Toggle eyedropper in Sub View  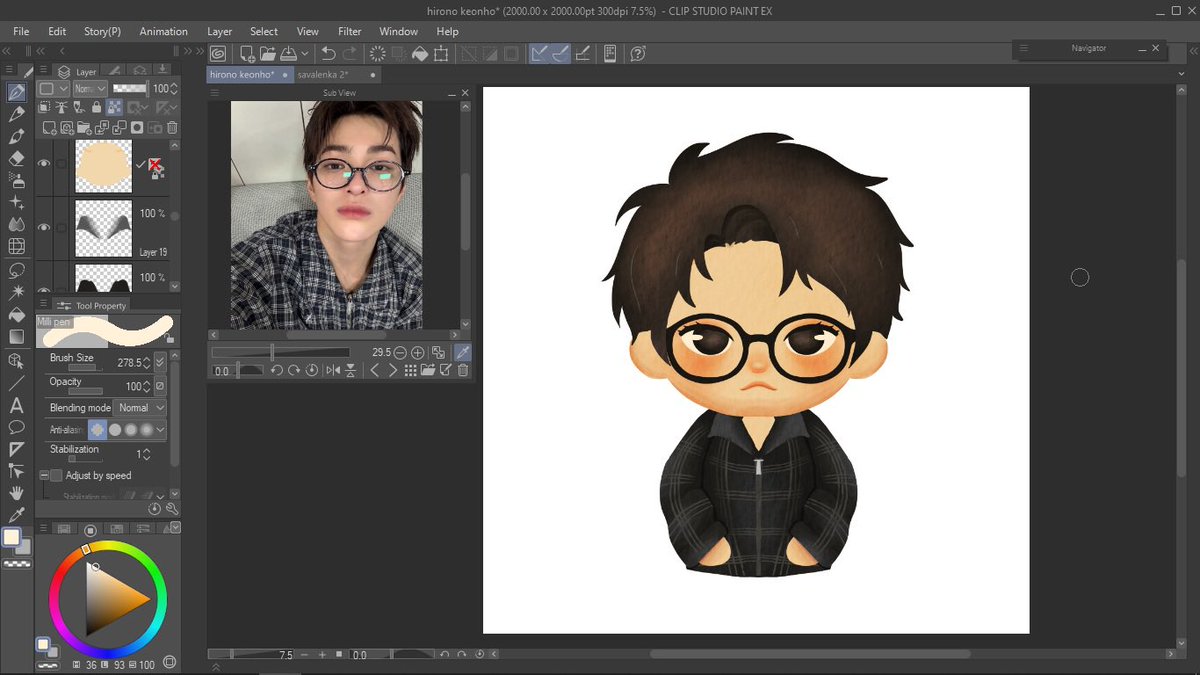point(462,352)
